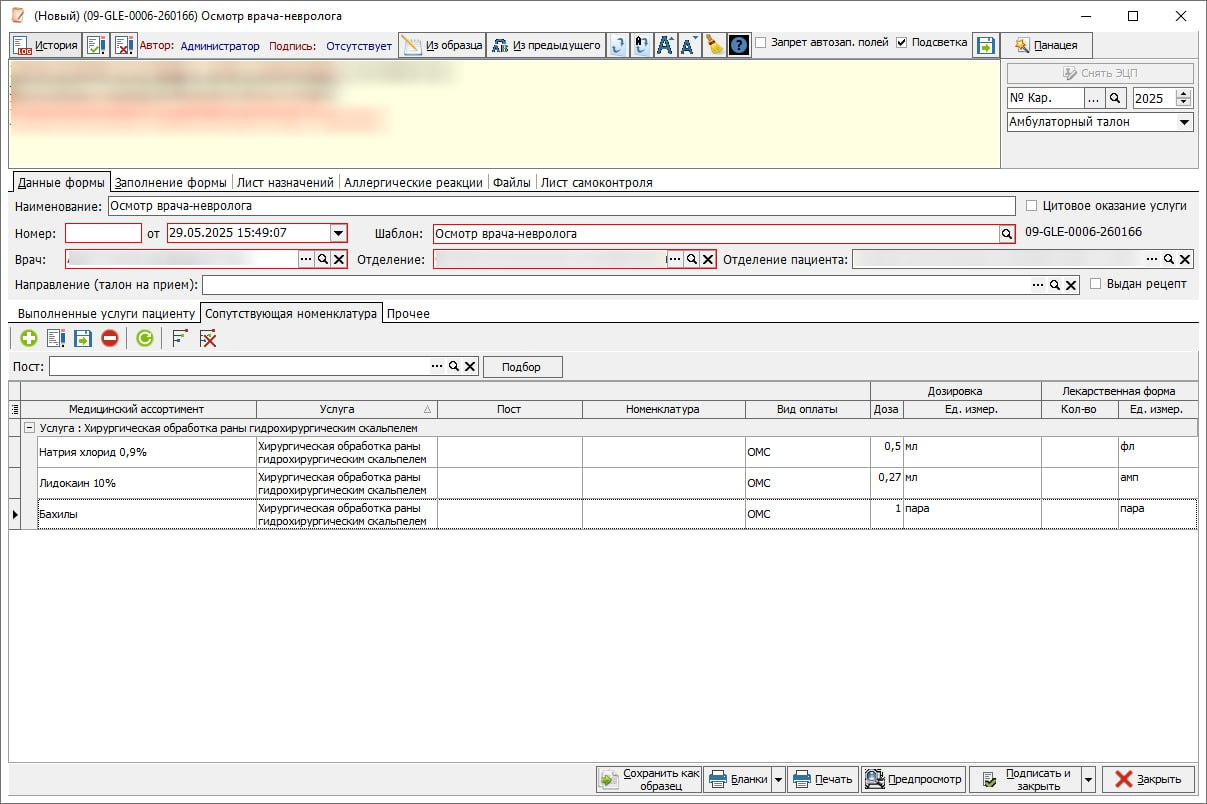
Task: Search Шаблон with the magnifier icon
Action: coord(1007,233)
